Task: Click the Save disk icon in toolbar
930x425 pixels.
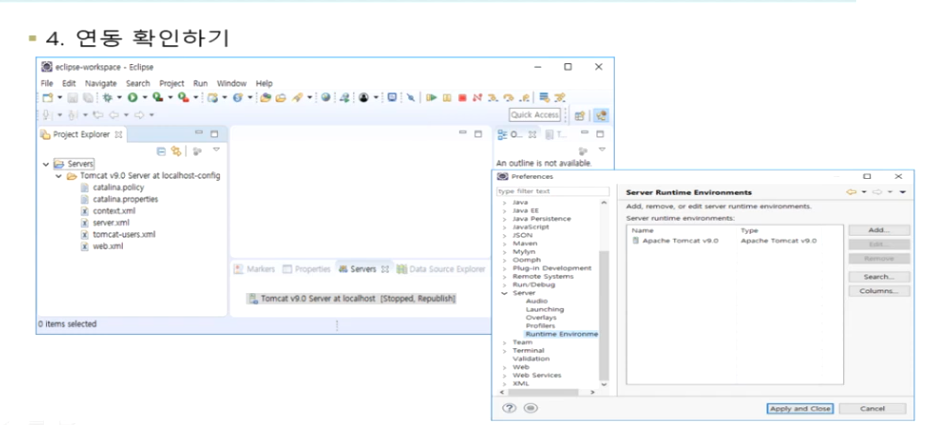Action: click(72, 98)
